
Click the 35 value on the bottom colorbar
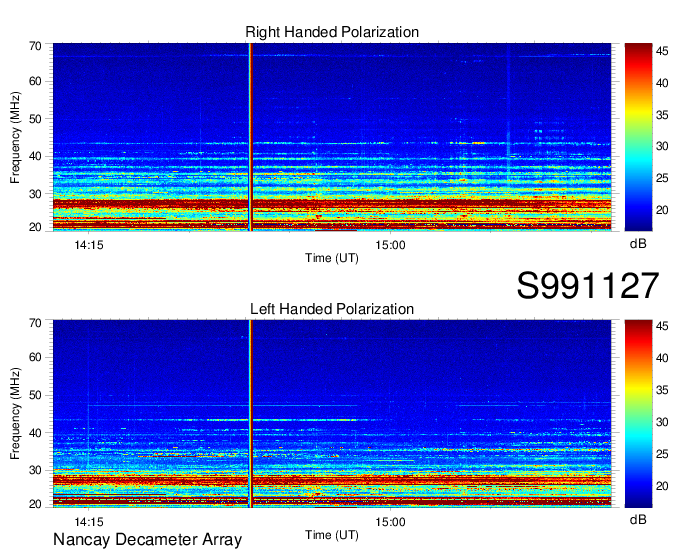(x=662, y=390)
